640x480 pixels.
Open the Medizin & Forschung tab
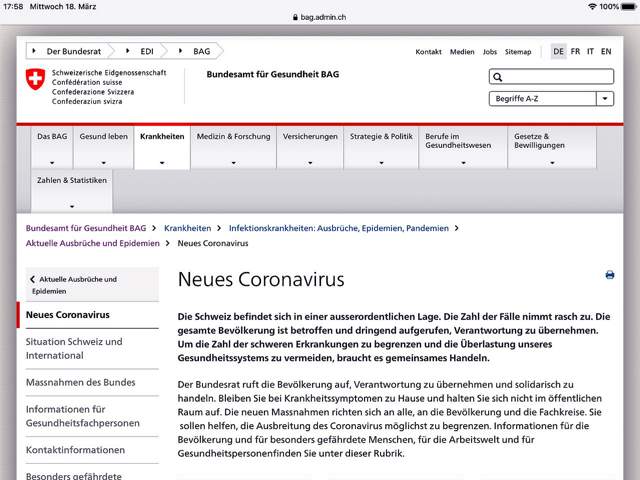tap(233, 147)
